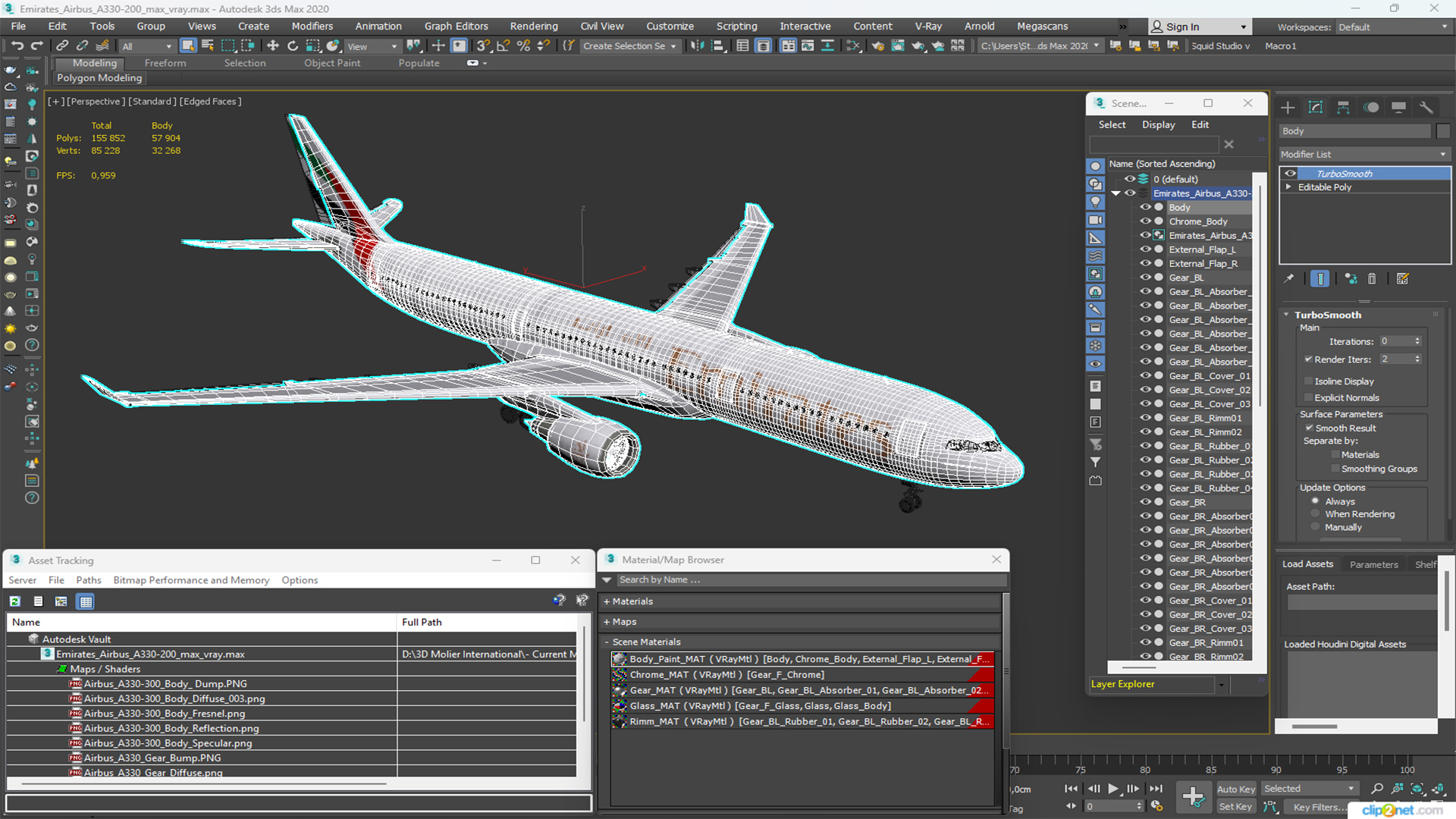This screenshot has height=819, width=1456.
Task: Open the Render Setup teapot icon
Action: click(x=878, y=46)
